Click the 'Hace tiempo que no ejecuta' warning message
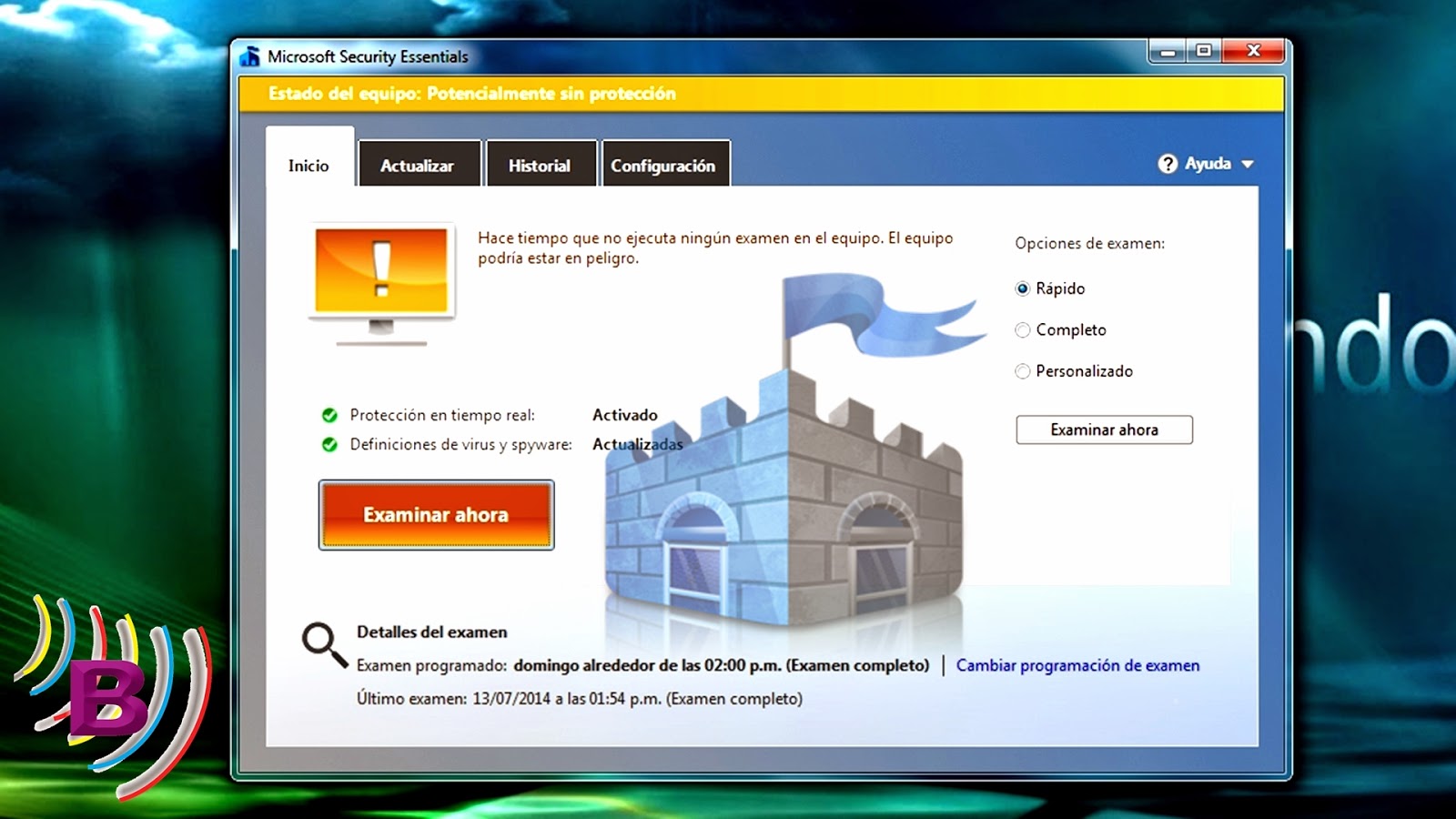Screen dimensions: 1456x819 [x=715, y=248]
